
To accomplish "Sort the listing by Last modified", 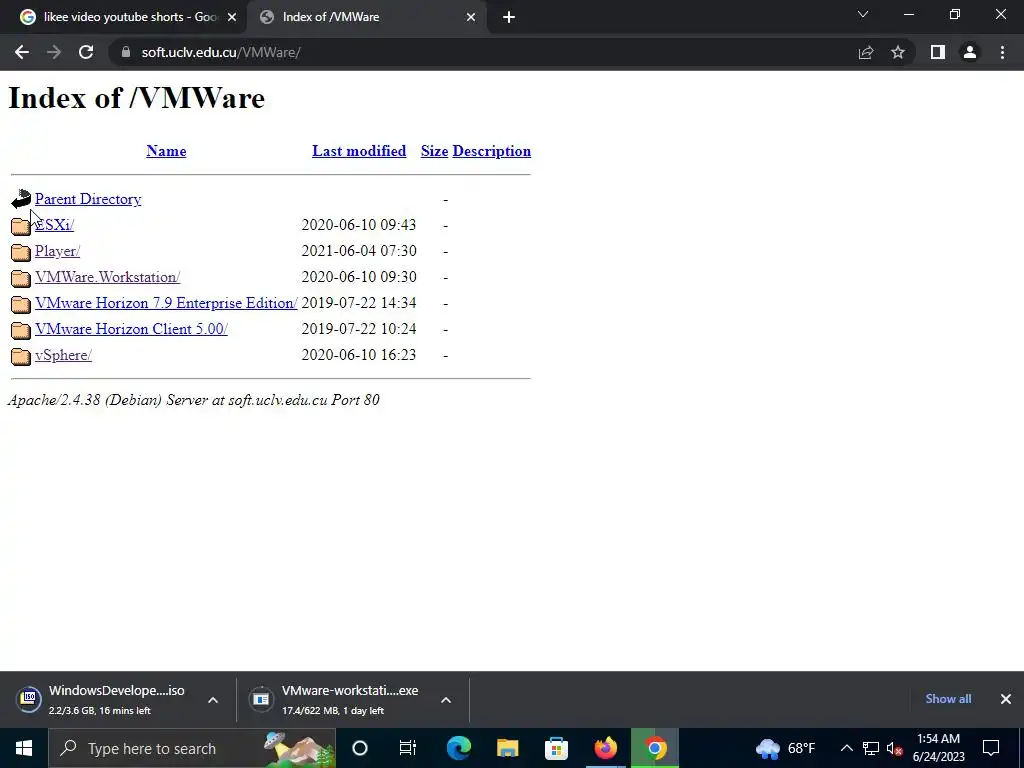I will click(359, 151).
